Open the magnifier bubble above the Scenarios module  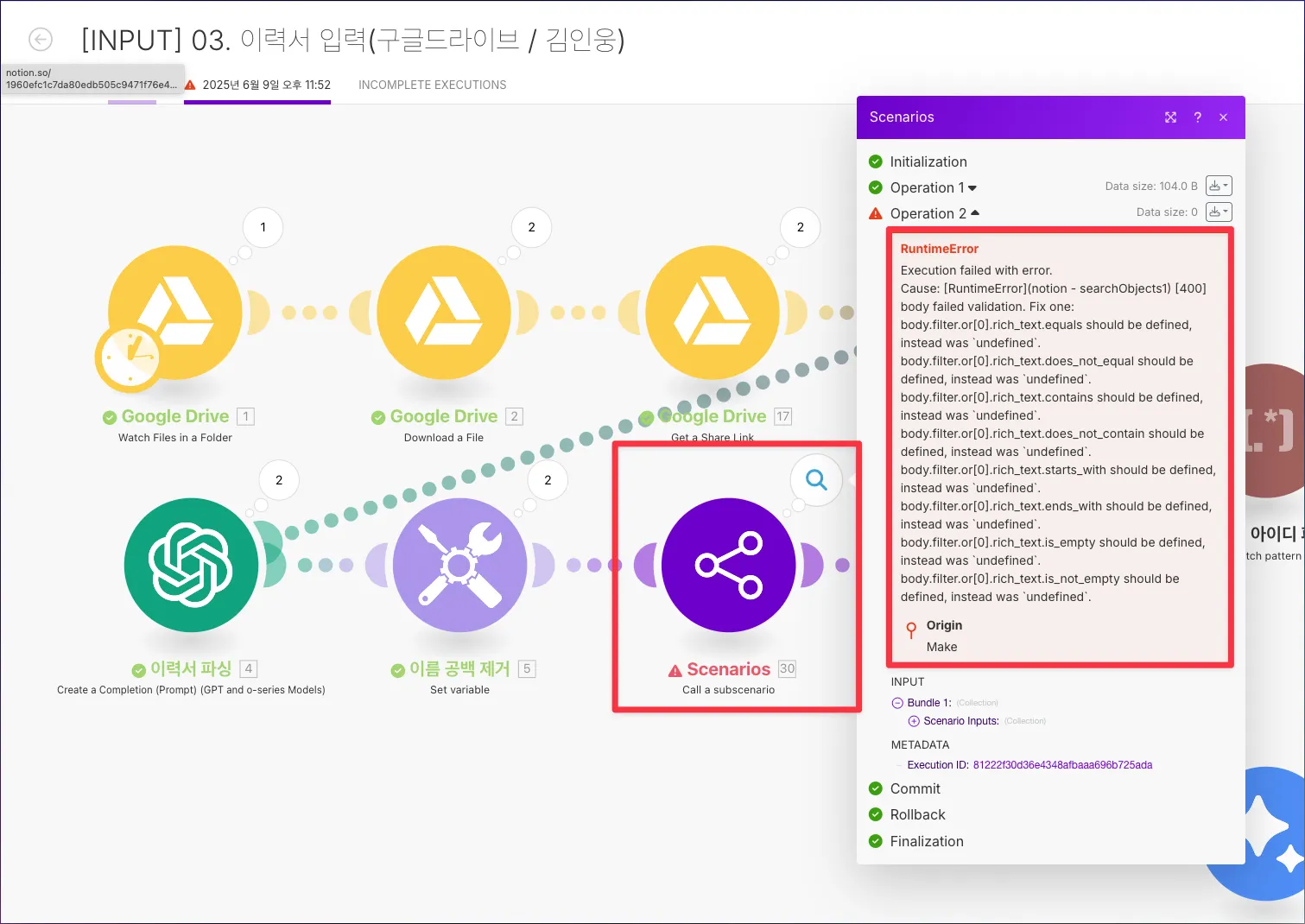(816, 480)
